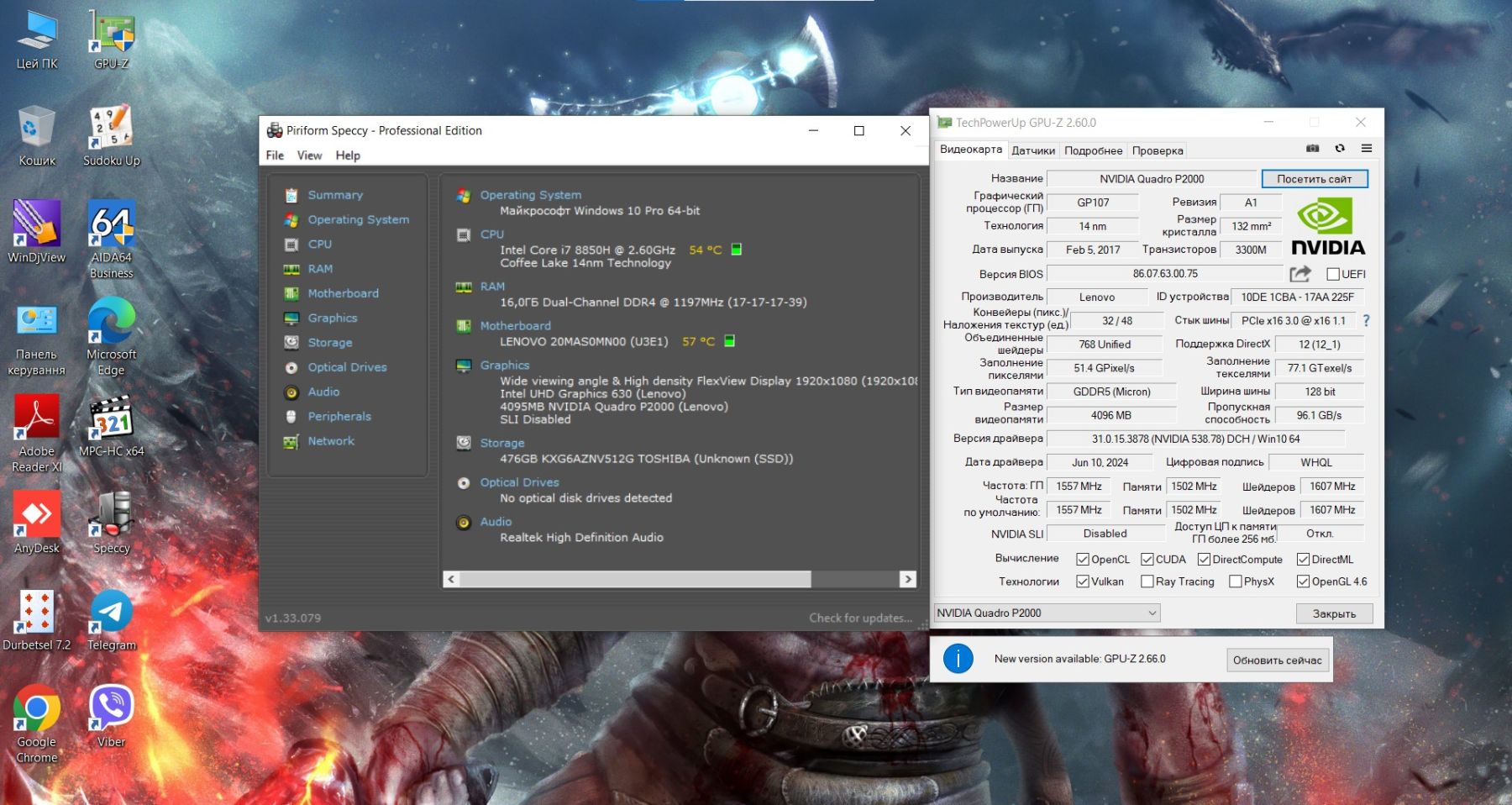Screen dimensions: 1512x805
Task: Open the Recycle Bin (Кошик) icon
Action: click(x=36, y=135)
